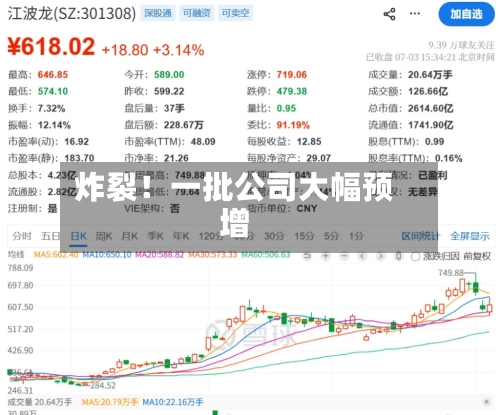Open the three-dot more options menu
This screenshot has height=415, width=500.
pos(415,13)
